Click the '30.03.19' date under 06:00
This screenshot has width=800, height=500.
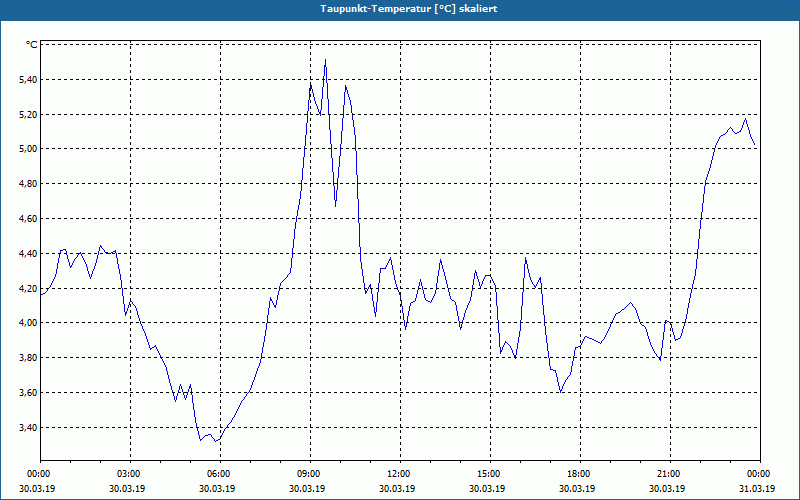point(217,488)
